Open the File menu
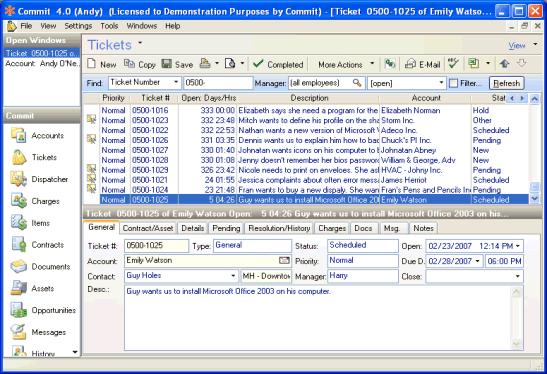 26,26
